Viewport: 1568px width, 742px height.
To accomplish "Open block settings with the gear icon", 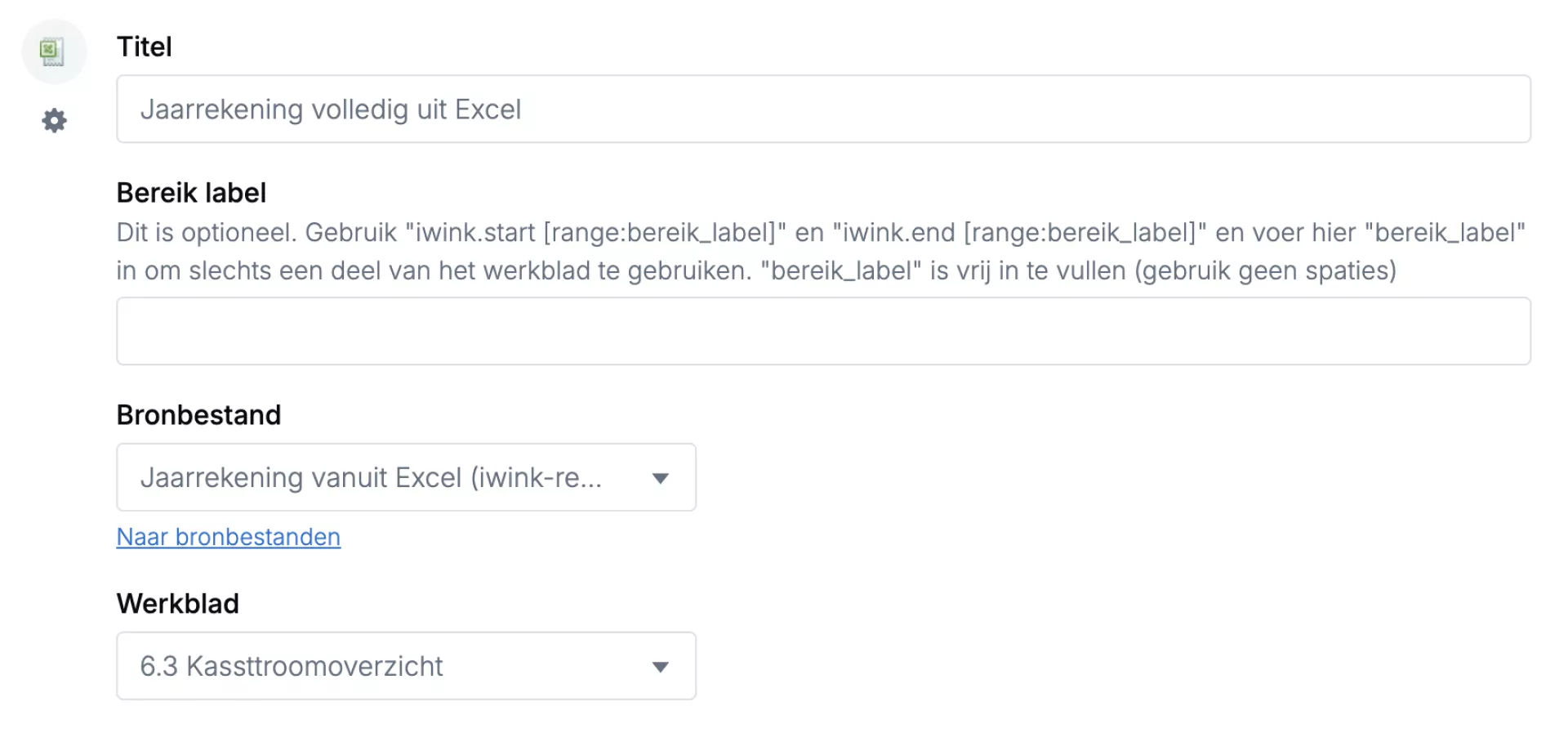I will (x=54, y=121).
